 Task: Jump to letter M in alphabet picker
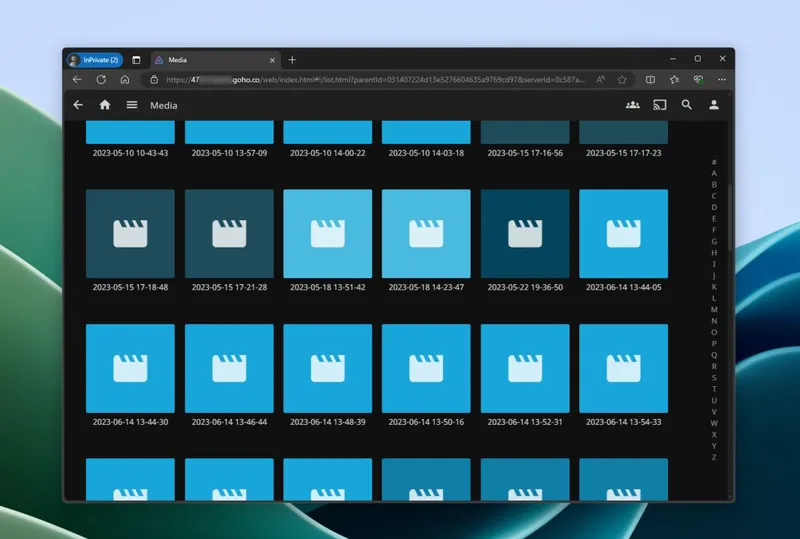(x=714, y=309)
